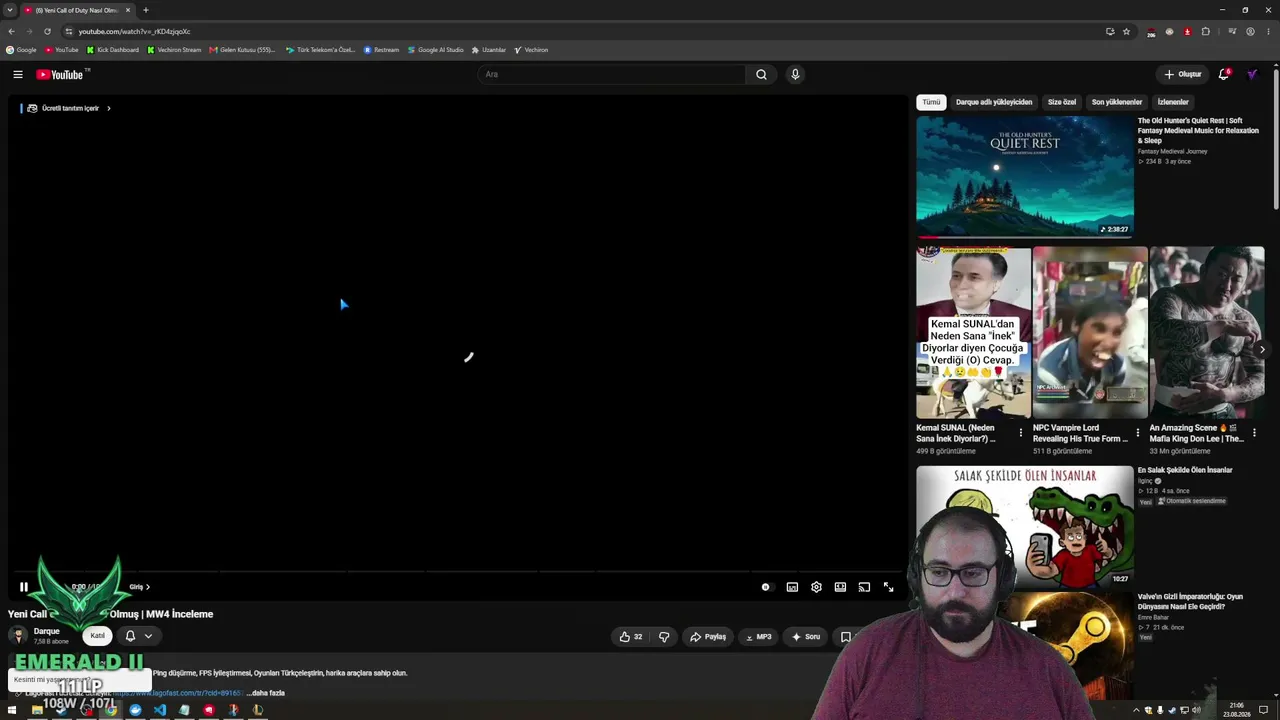Open the YouTube guide hamburger menu

coord(18,74)
